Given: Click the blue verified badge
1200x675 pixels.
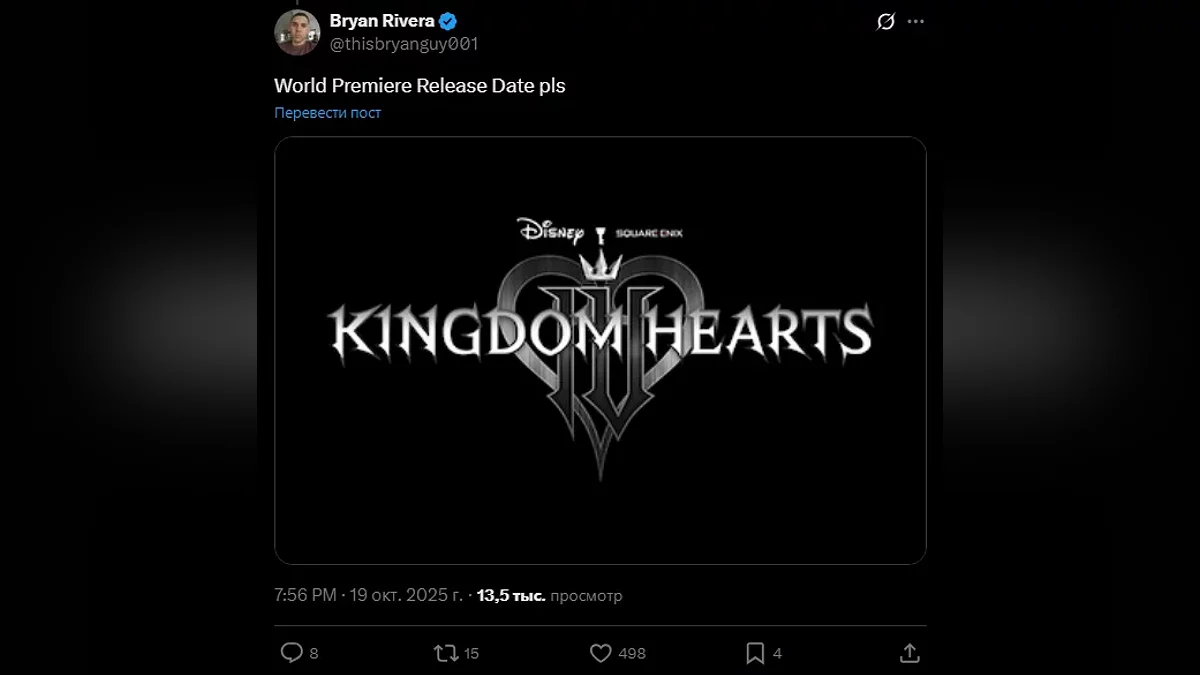Looking at the screenshot, I should pos(450,21).
